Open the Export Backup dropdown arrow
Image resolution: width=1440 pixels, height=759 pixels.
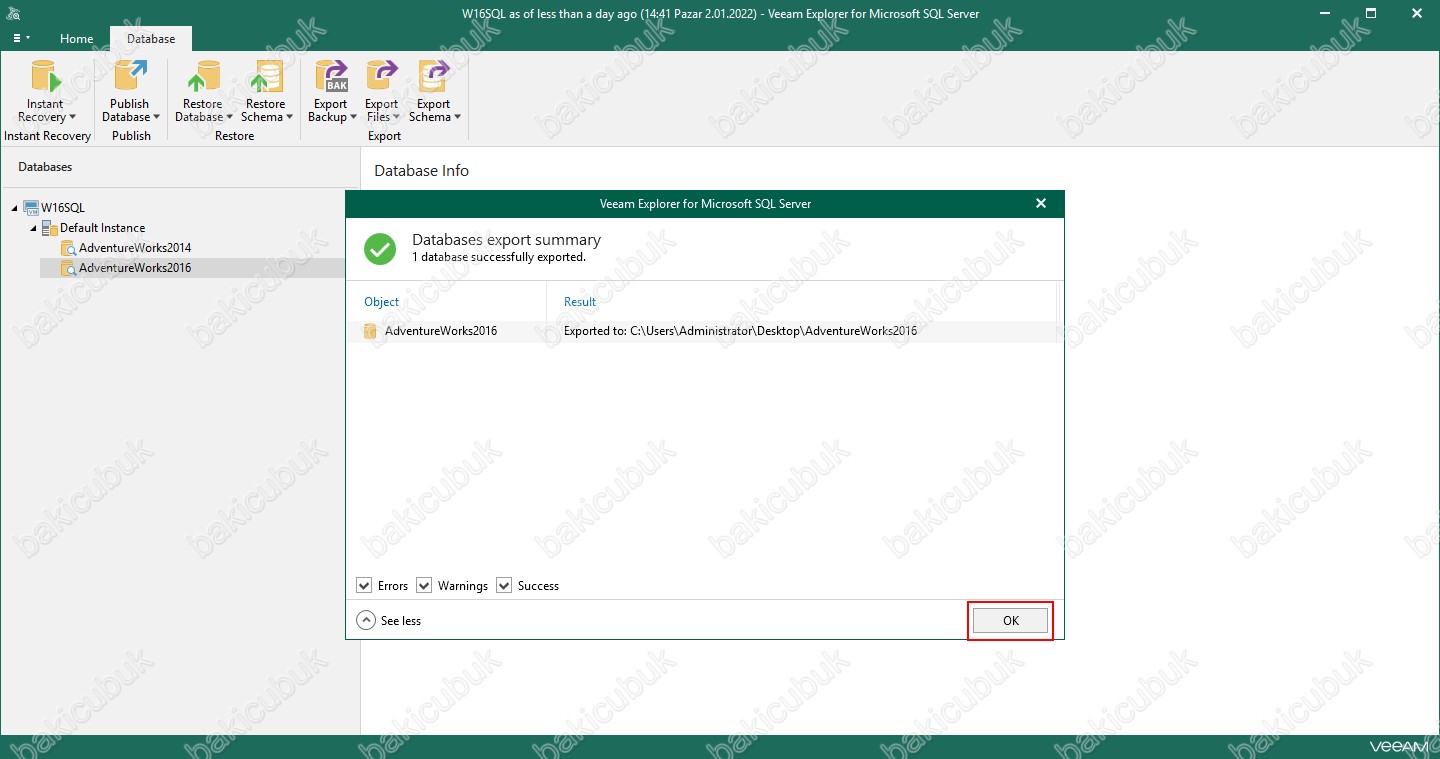click(x=353, y=118)
